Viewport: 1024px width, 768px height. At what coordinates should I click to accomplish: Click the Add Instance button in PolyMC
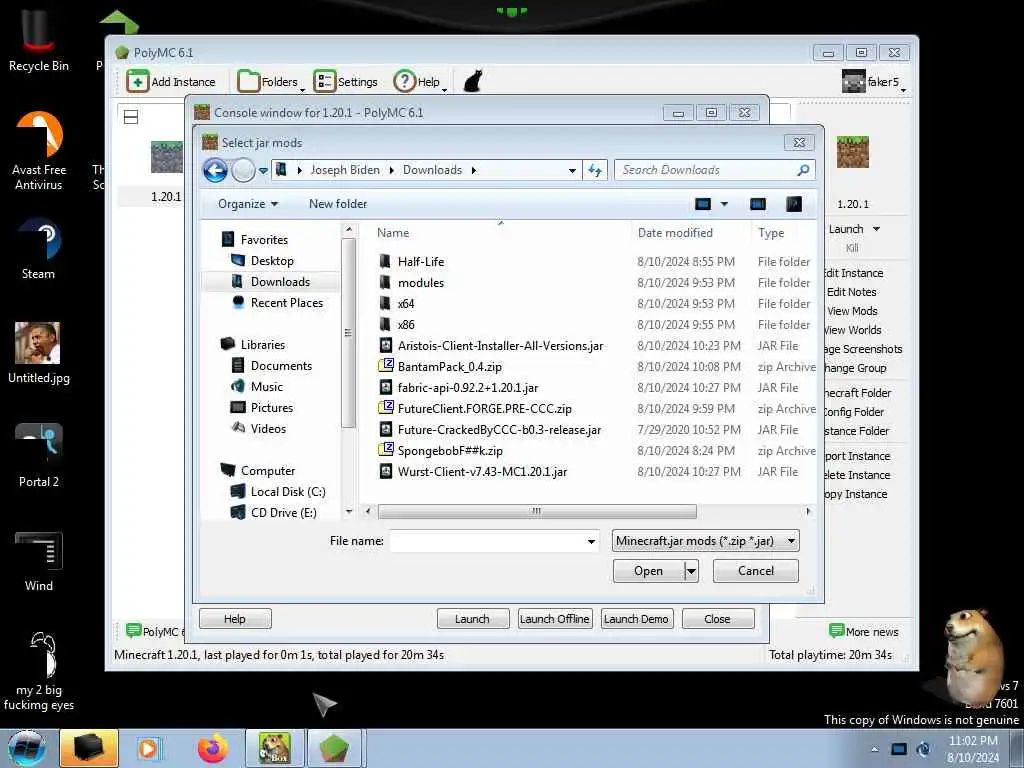(x=171, y=82)
